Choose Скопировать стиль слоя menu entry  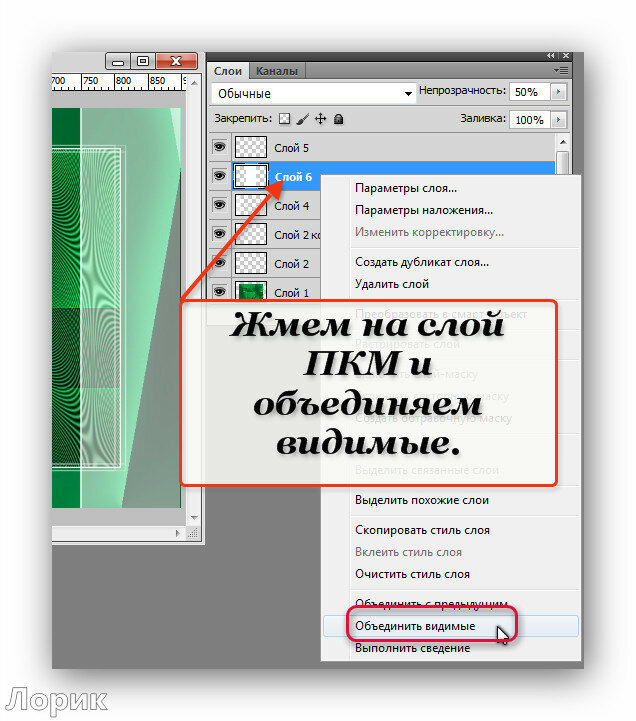click(x=422, y=530)
